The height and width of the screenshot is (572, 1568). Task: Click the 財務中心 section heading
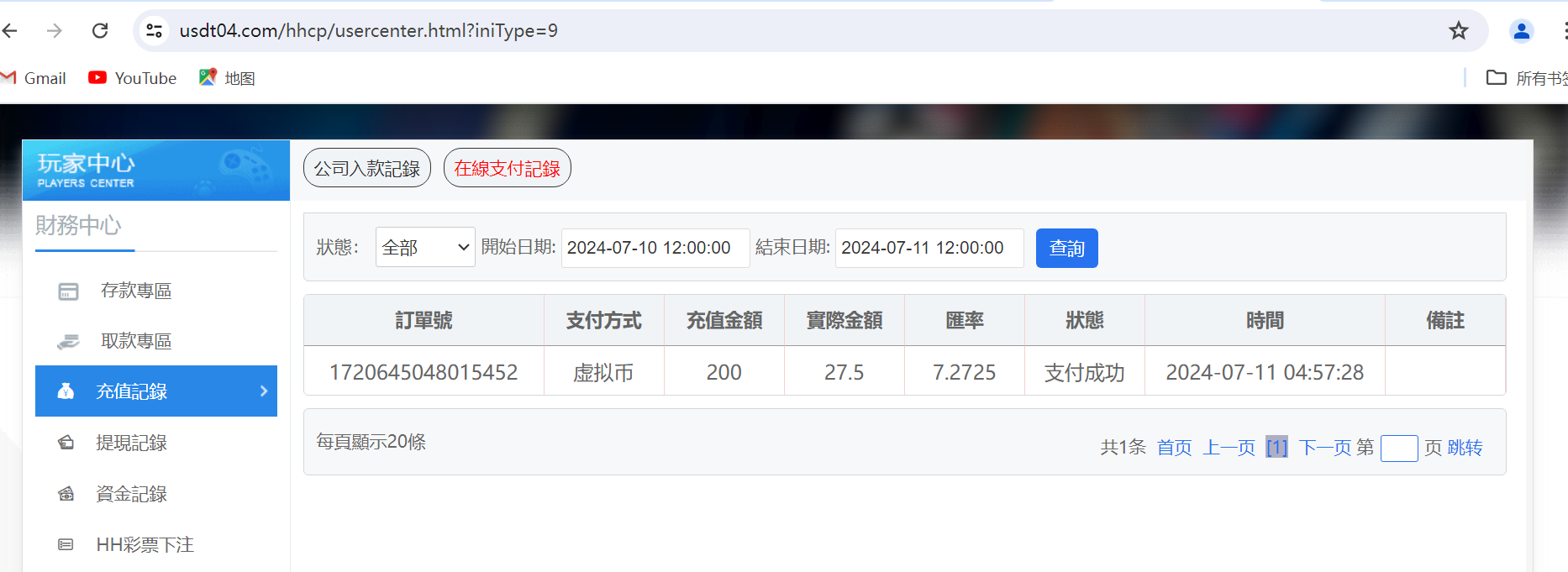[x=78, y=225]
